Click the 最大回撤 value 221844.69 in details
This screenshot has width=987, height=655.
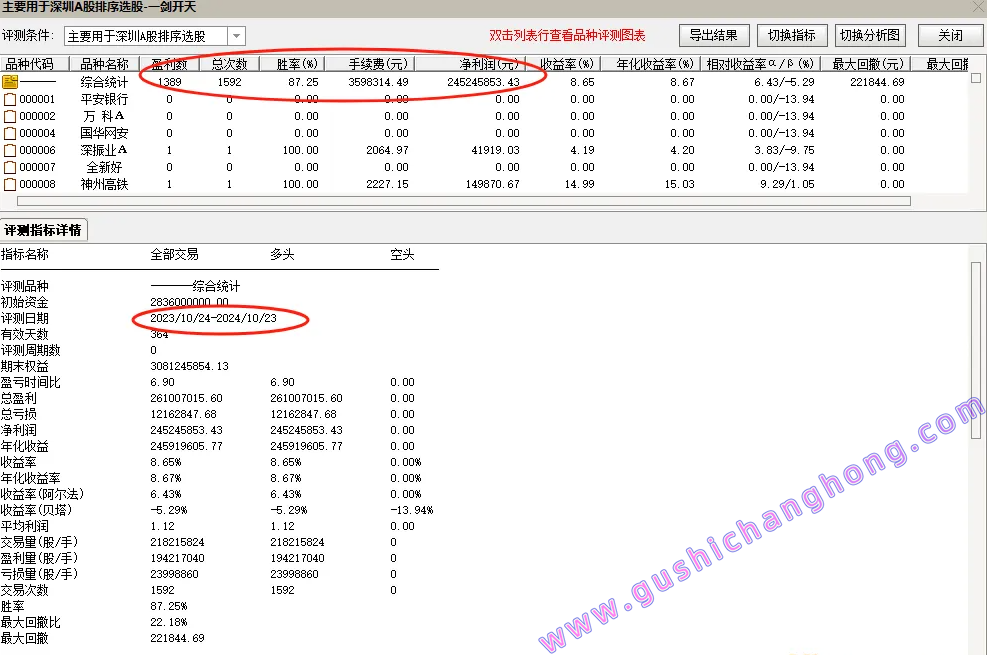pyautogui.click(x=178, y=638)
